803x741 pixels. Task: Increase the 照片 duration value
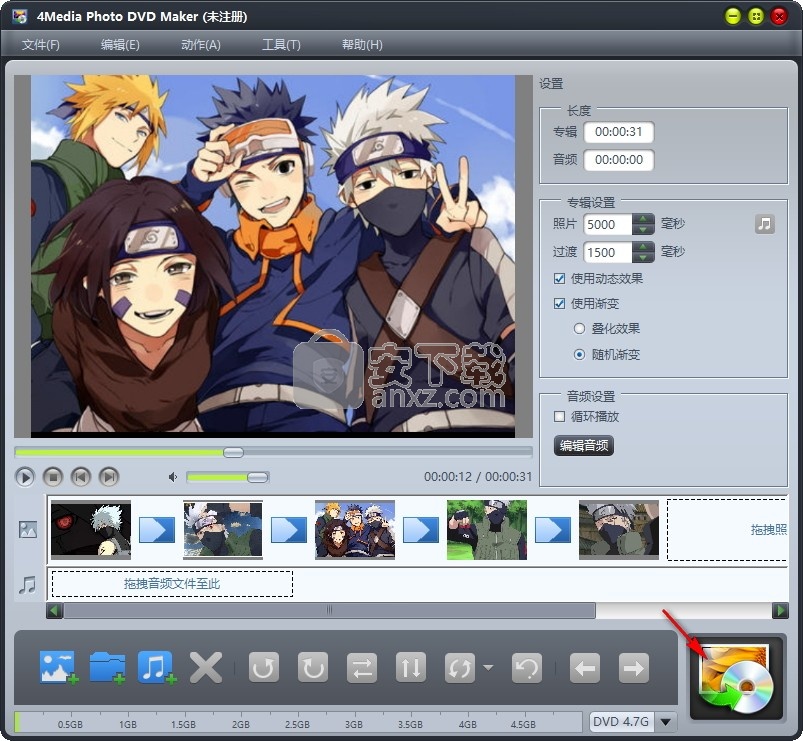point(643,219)
